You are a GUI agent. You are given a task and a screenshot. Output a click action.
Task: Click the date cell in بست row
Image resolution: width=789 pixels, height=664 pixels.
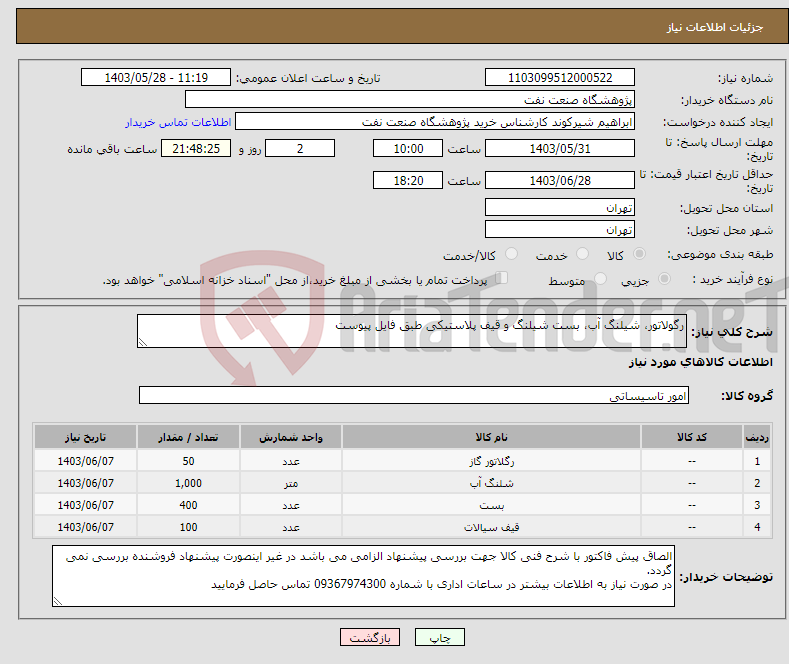86,505
